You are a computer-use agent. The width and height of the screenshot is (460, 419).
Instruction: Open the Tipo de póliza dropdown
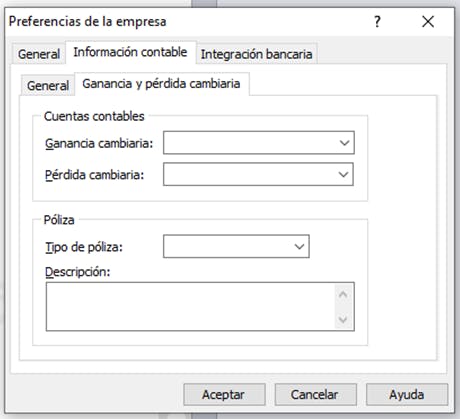[x=299, y=247]
